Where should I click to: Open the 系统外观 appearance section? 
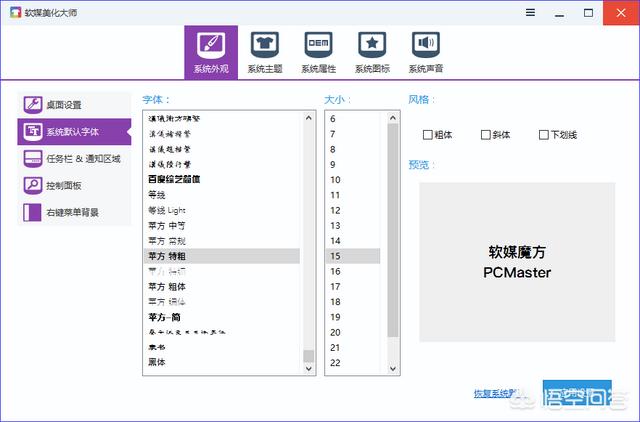pos(211,52)
